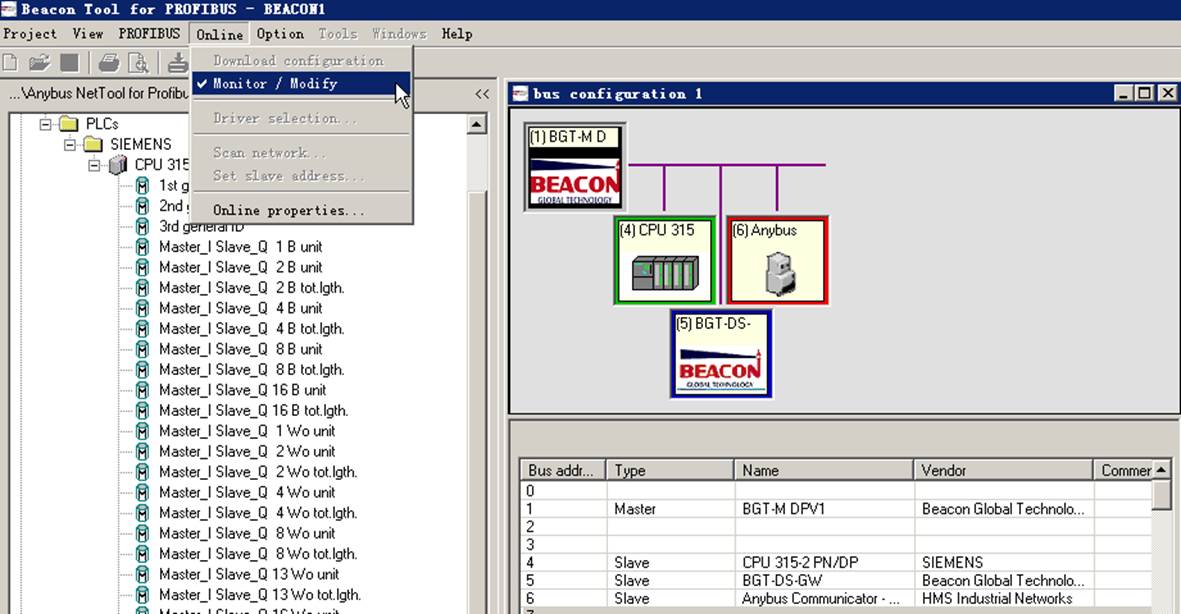Viewport: 1181px width, 614px height.
Task: Click the New project toolbar icon
Action: (10, 63)
